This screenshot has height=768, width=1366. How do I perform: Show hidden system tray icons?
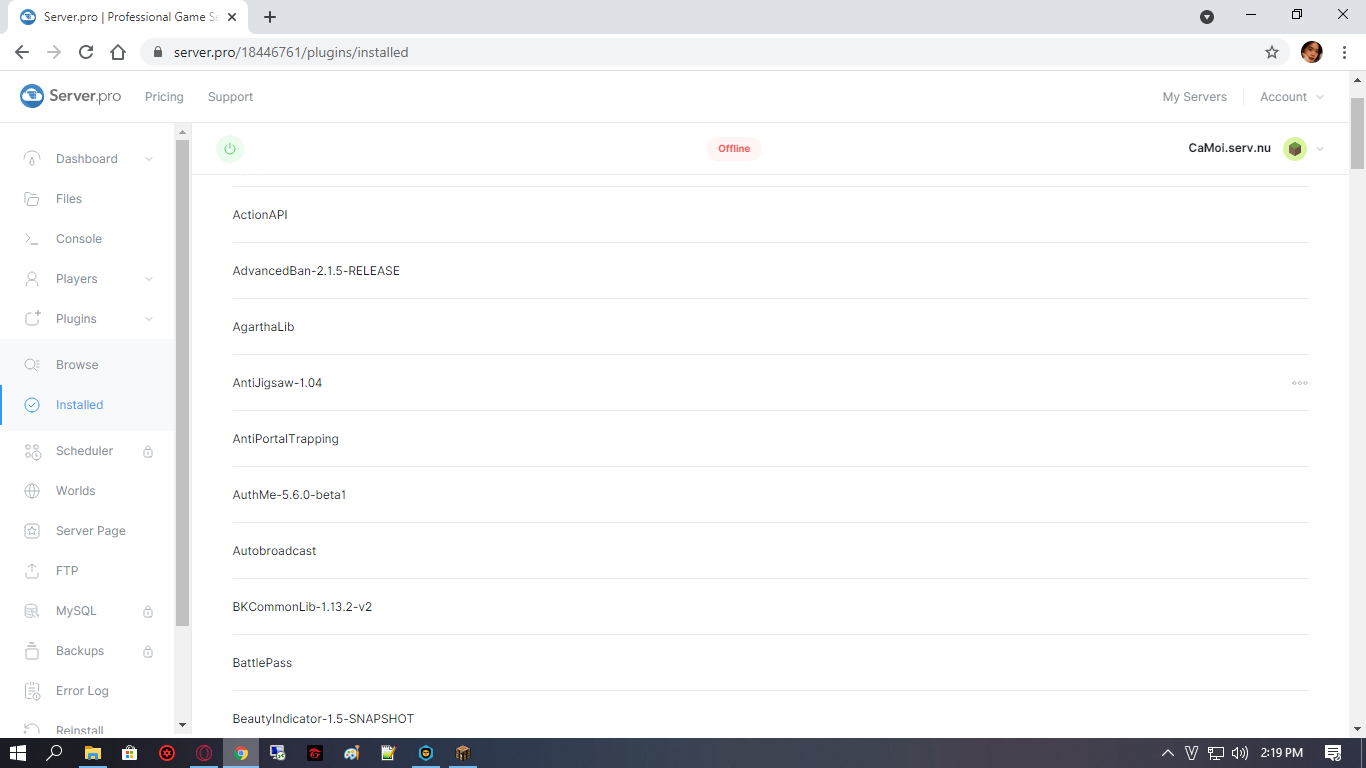[1167, 753]
